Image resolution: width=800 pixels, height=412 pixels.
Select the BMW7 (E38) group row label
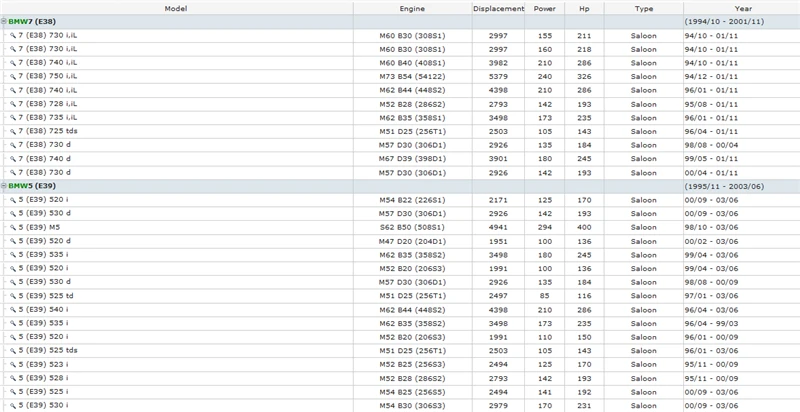32,21
